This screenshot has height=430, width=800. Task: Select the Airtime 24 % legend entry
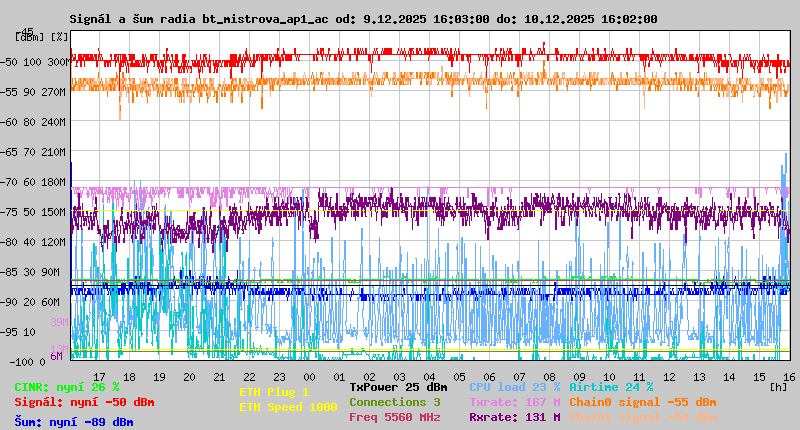[611, 387]
